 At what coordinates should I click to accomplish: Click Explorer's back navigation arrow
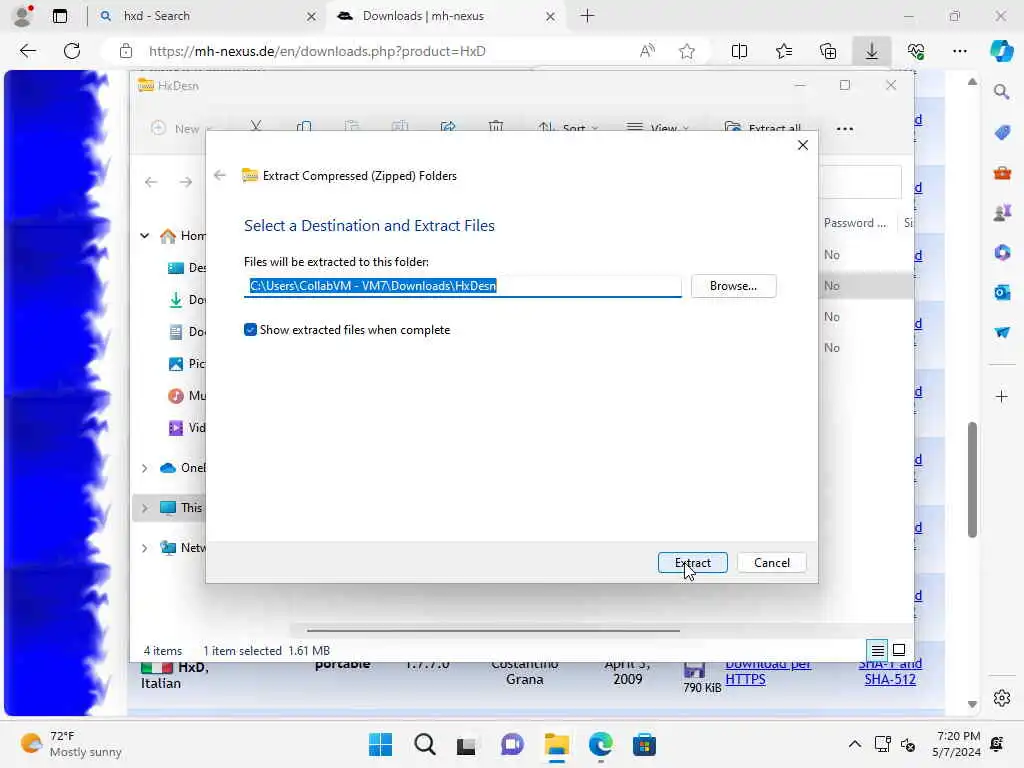(x=151, y=182)
